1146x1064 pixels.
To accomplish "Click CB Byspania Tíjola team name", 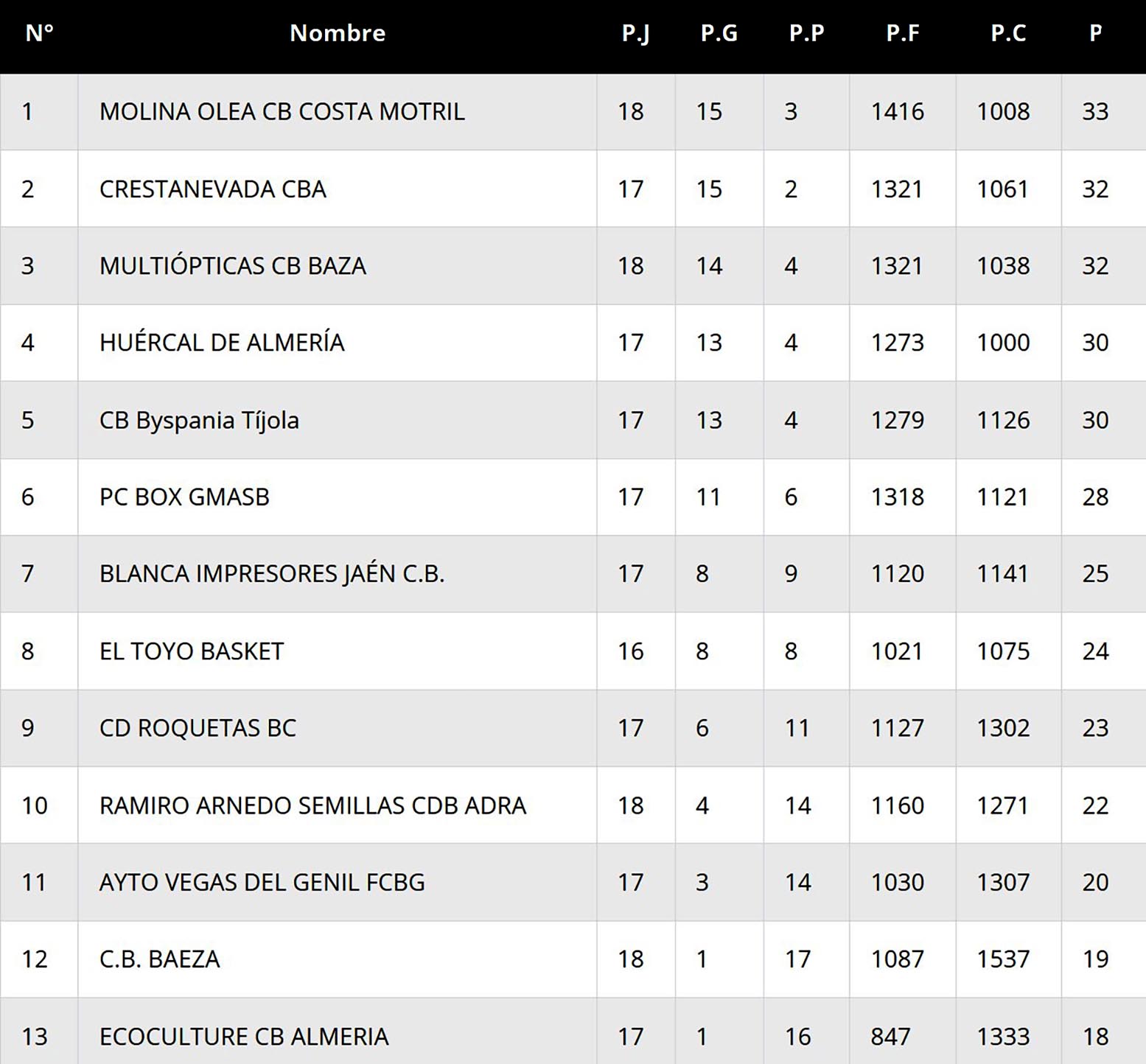I will click(199, 420).
